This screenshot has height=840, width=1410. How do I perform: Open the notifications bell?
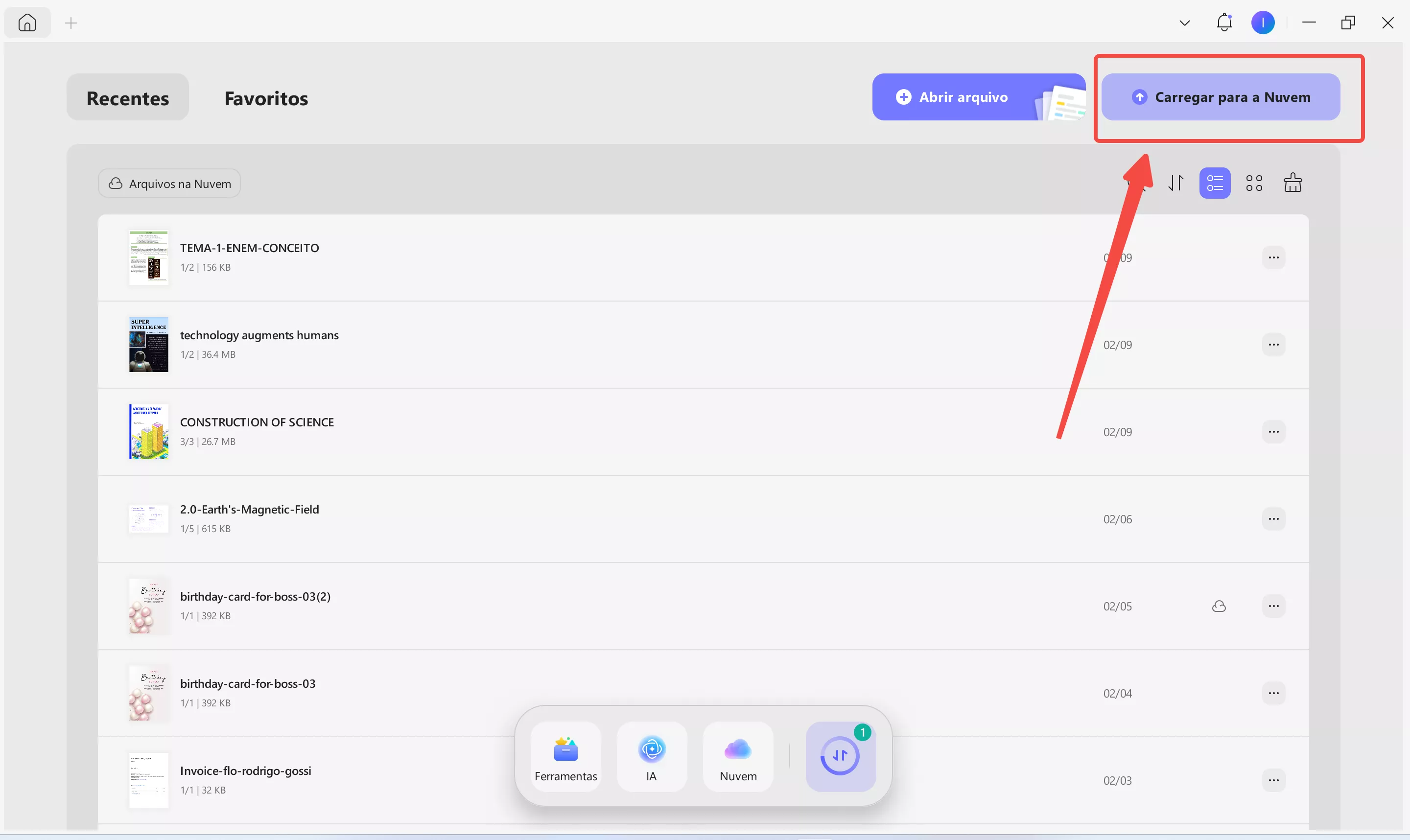(1224, 23)
